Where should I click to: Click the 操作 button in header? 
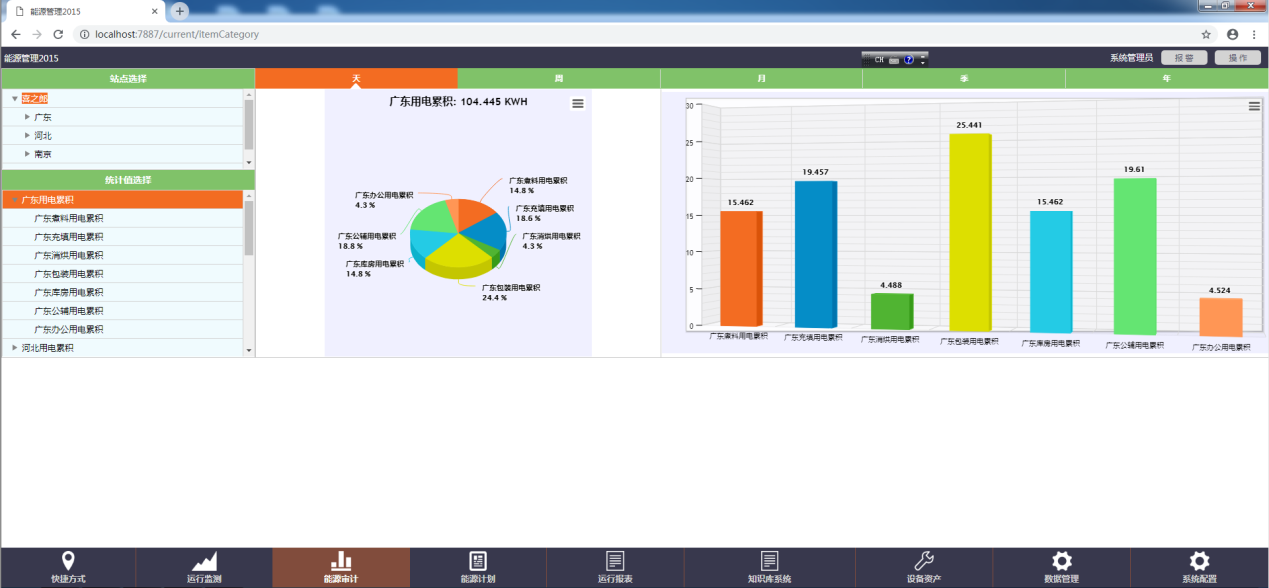[1237, 58]
